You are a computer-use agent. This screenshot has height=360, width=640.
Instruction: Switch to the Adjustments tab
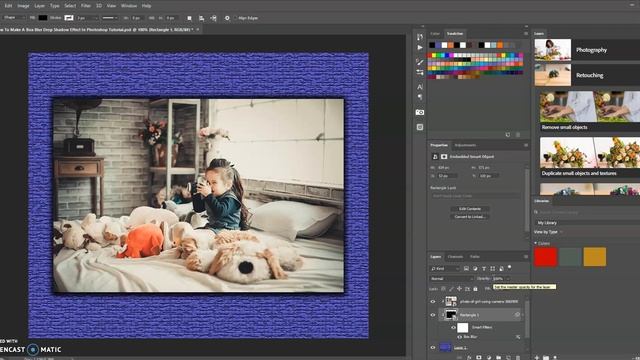tap(465, 145)
